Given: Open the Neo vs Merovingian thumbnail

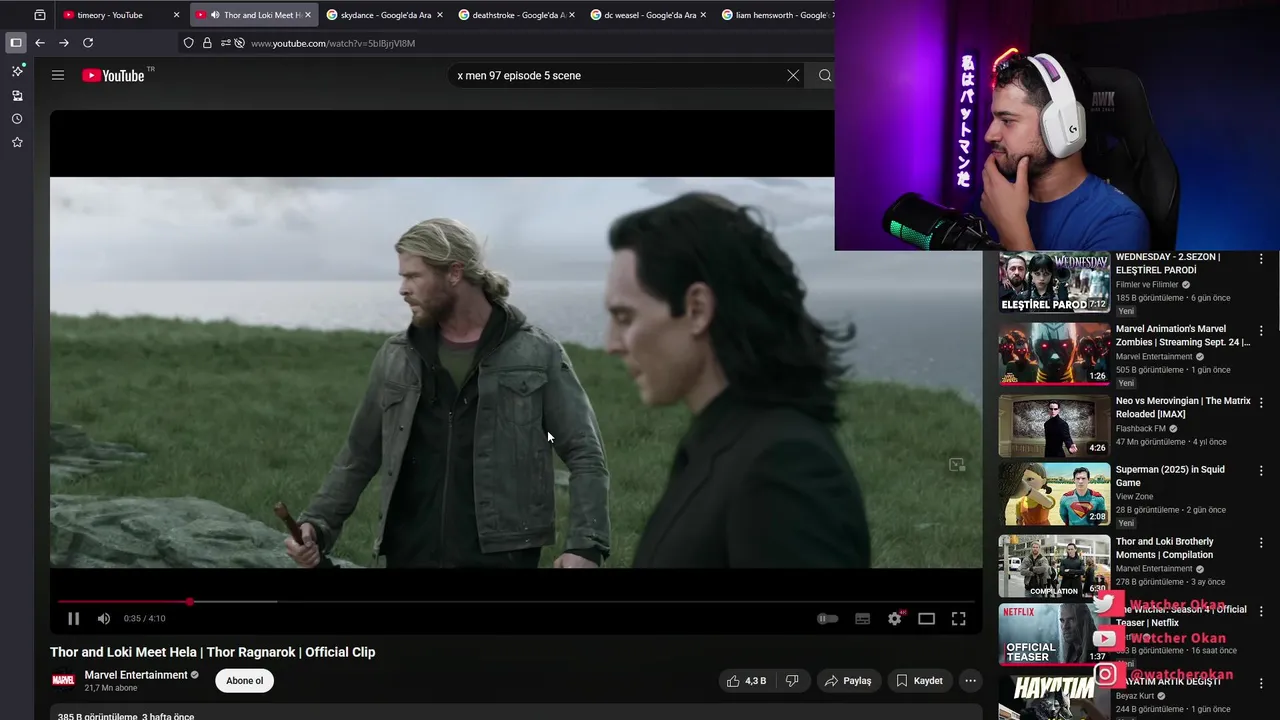Looking at the screenshot, I should (1054, 427).
